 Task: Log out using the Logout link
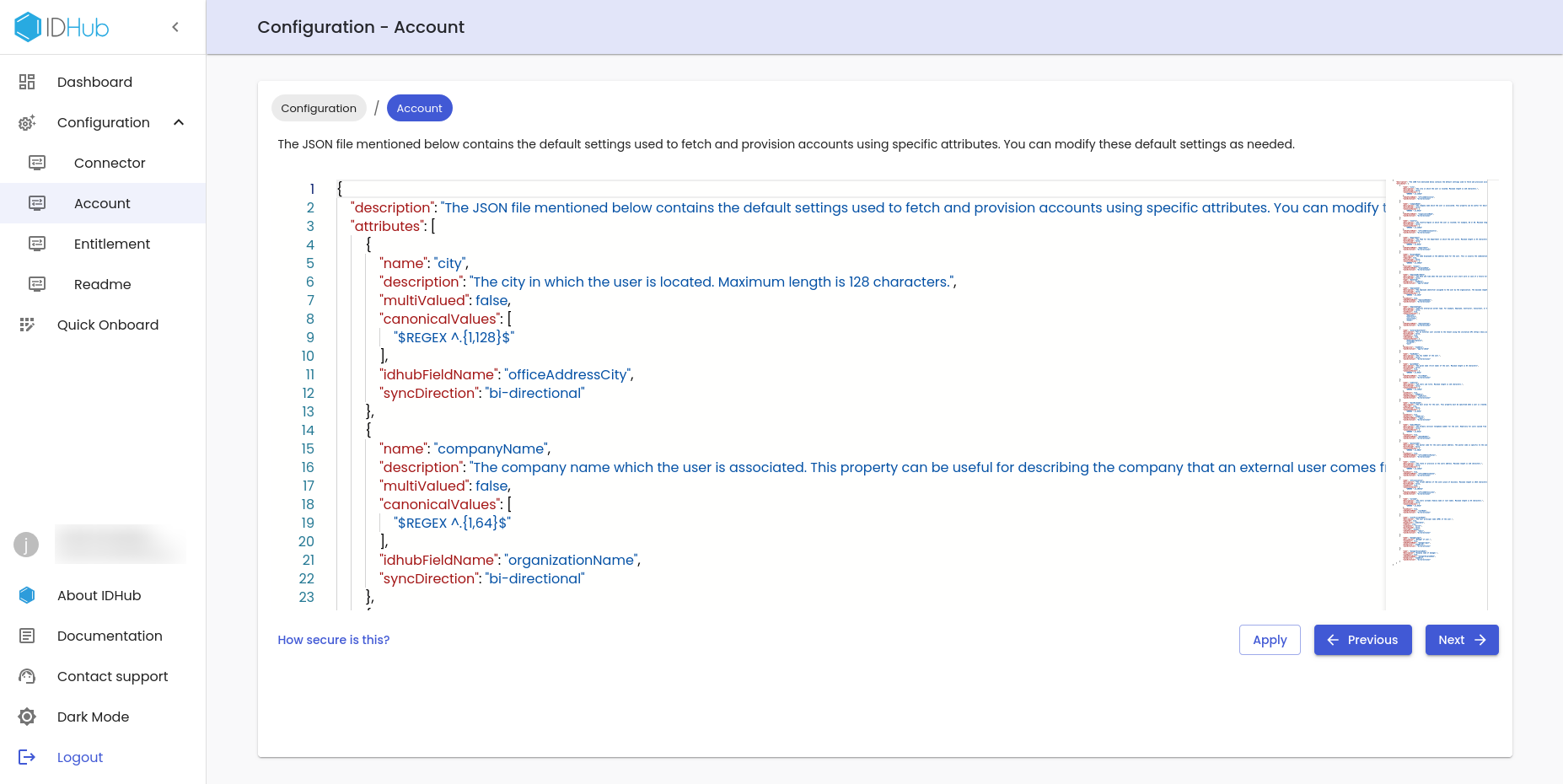point(80,757)
